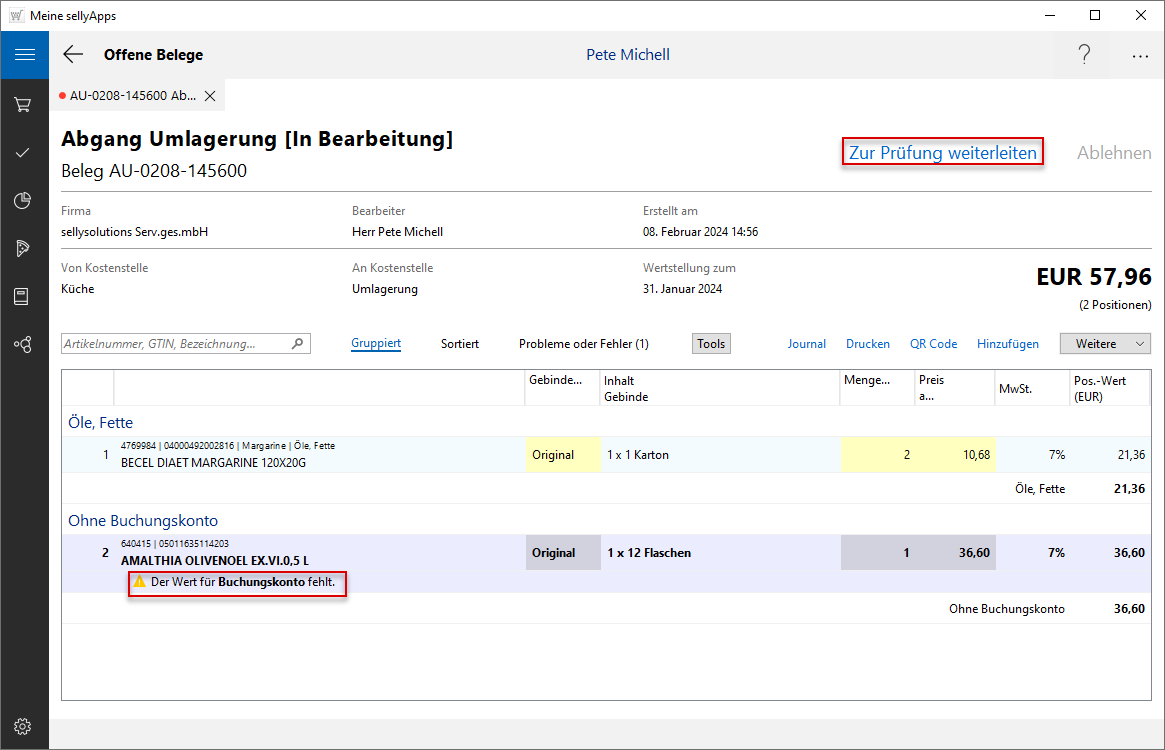Open the pie chart reports icon

click(23, 201)
